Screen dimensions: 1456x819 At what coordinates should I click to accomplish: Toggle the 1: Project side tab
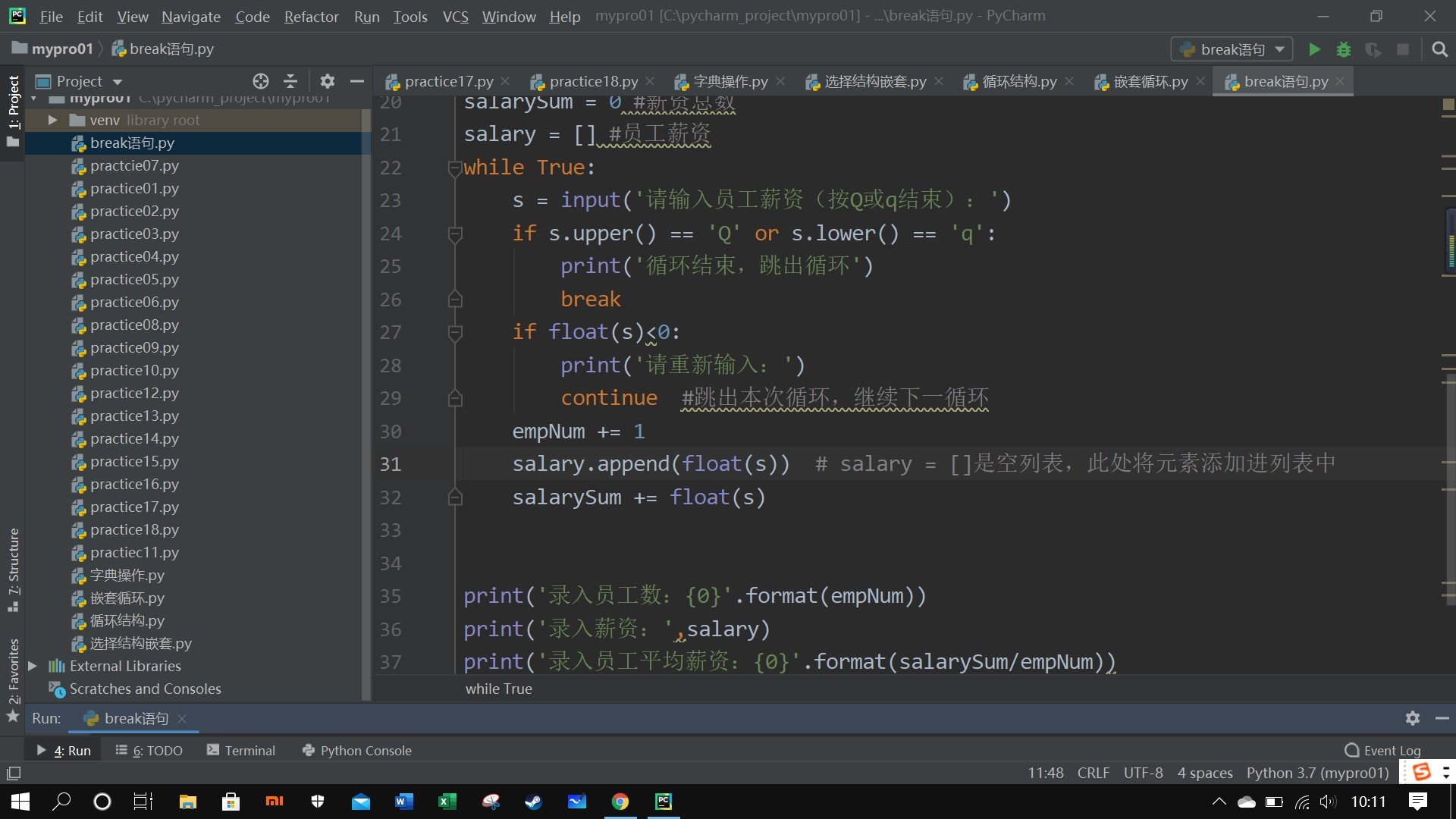tap(13, 111)
